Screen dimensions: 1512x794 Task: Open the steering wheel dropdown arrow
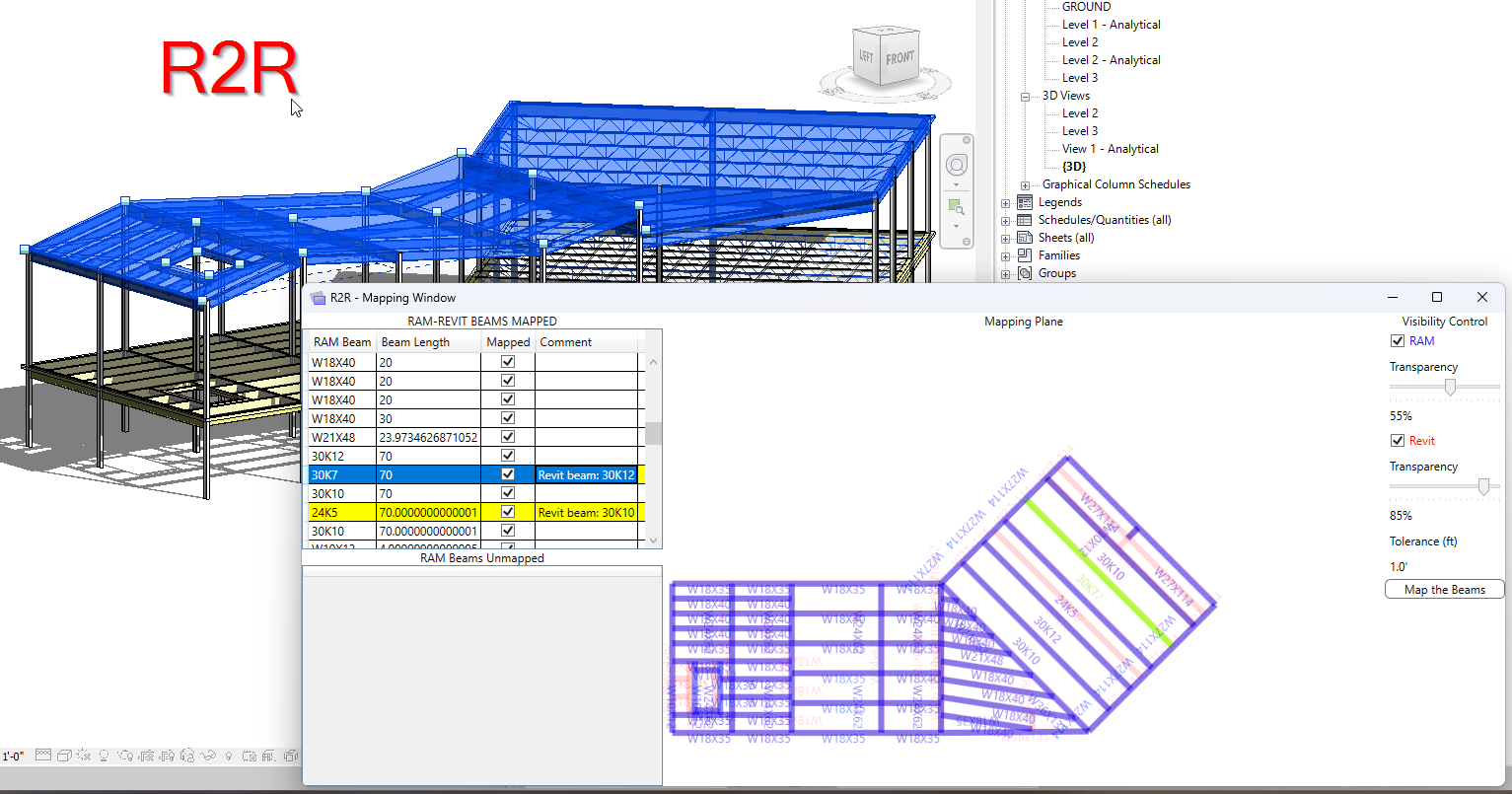pyautogui.click(x=956, y=184)
